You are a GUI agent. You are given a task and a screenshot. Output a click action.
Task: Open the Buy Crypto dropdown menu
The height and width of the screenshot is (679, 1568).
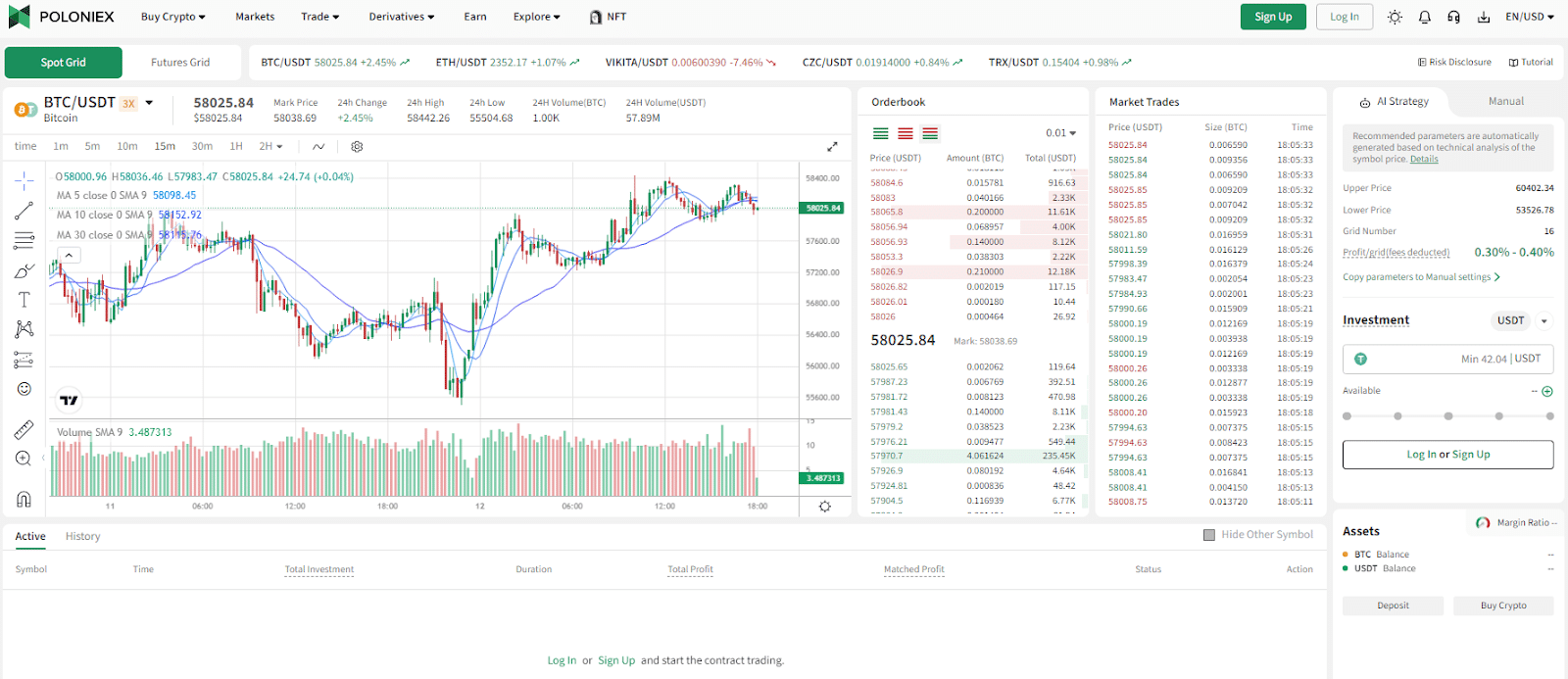pos(173,17)
